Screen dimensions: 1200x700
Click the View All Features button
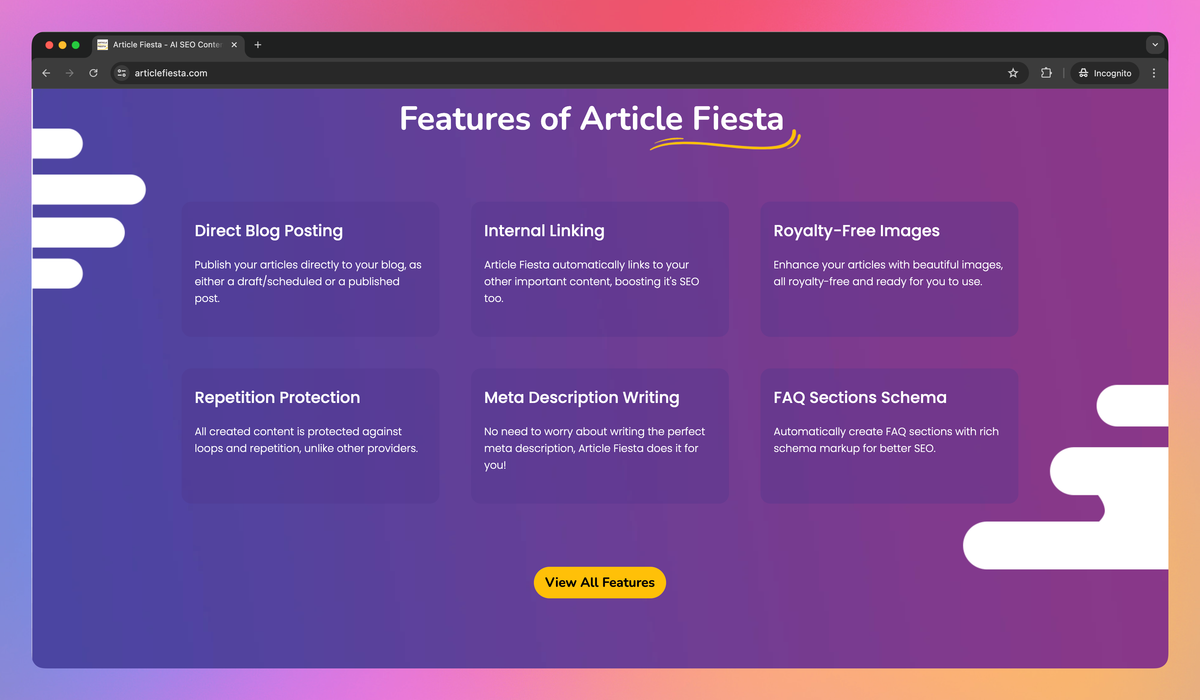(x=600, y=582)
